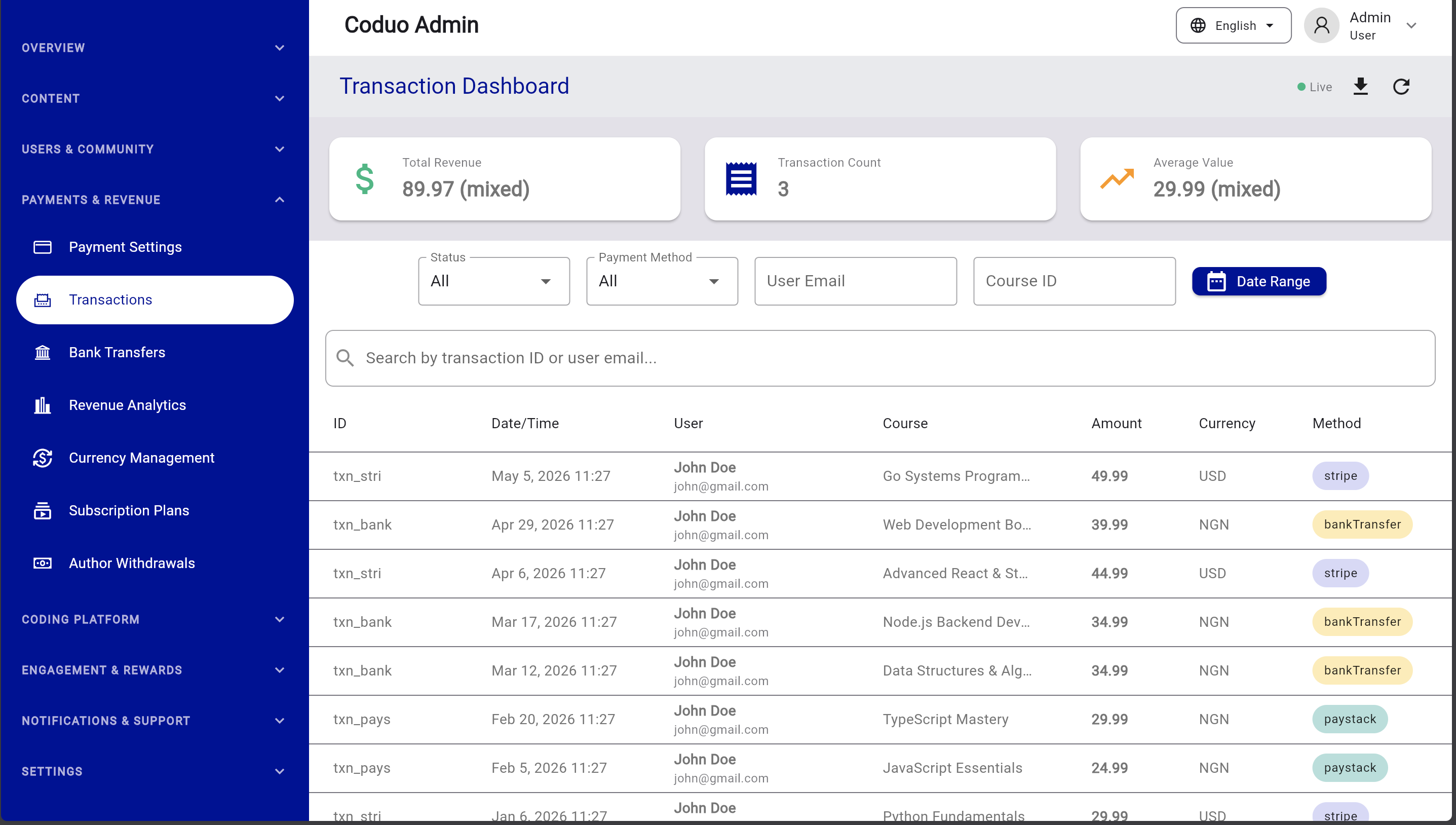The height and width of the screenshot is (825, 1456).
Task: Click the Amount column header
Action: point(1116,423)
